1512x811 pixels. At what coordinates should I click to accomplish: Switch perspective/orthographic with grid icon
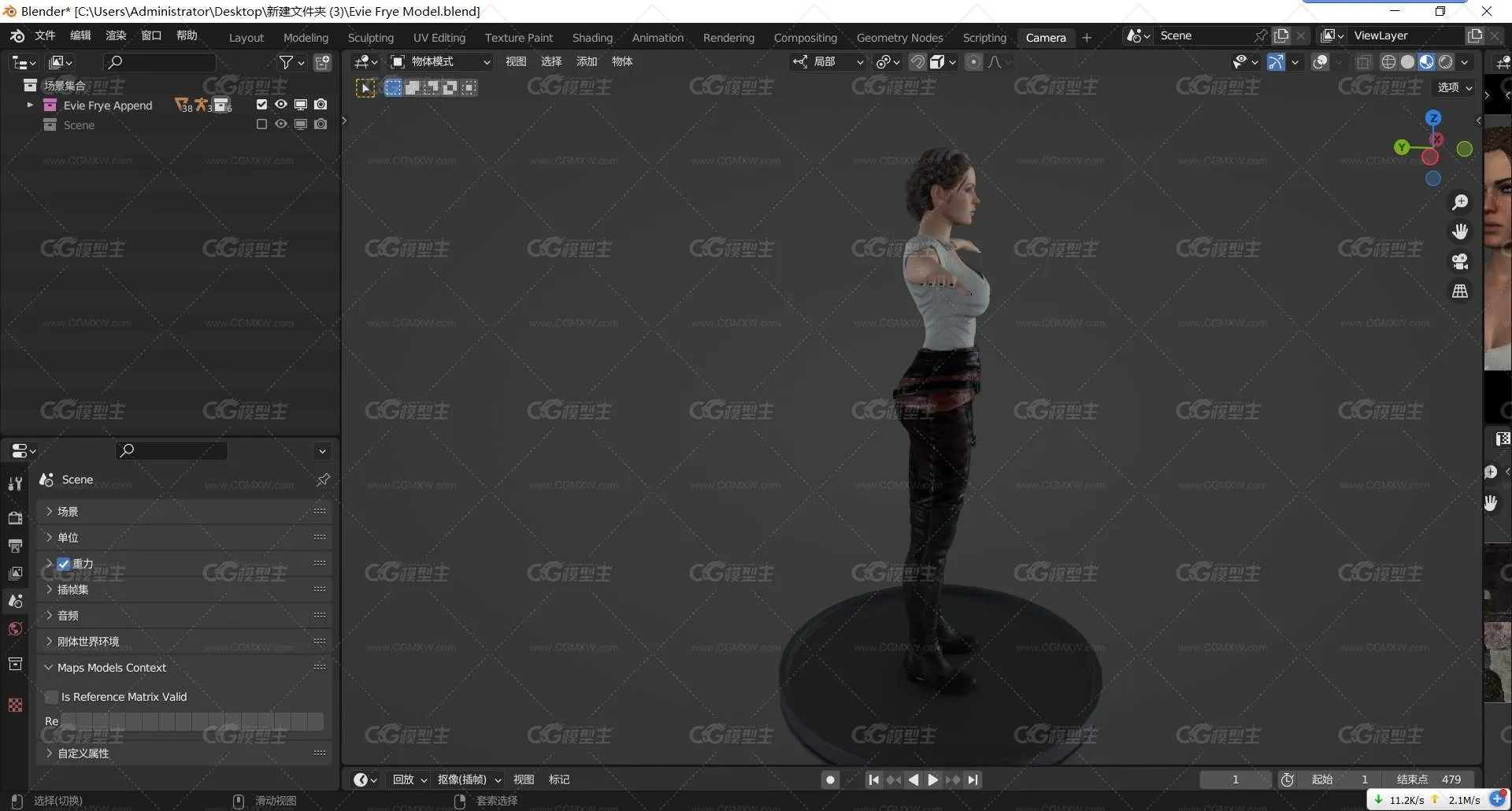1460,291
